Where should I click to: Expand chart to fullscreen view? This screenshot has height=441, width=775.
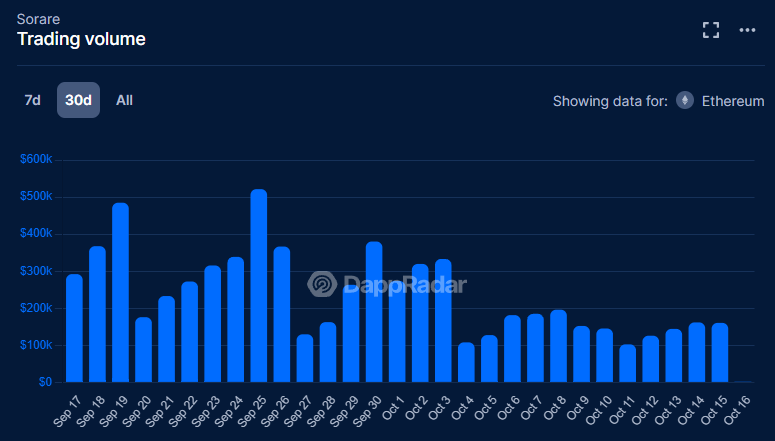pyautogui.click(x=711, y=30)
